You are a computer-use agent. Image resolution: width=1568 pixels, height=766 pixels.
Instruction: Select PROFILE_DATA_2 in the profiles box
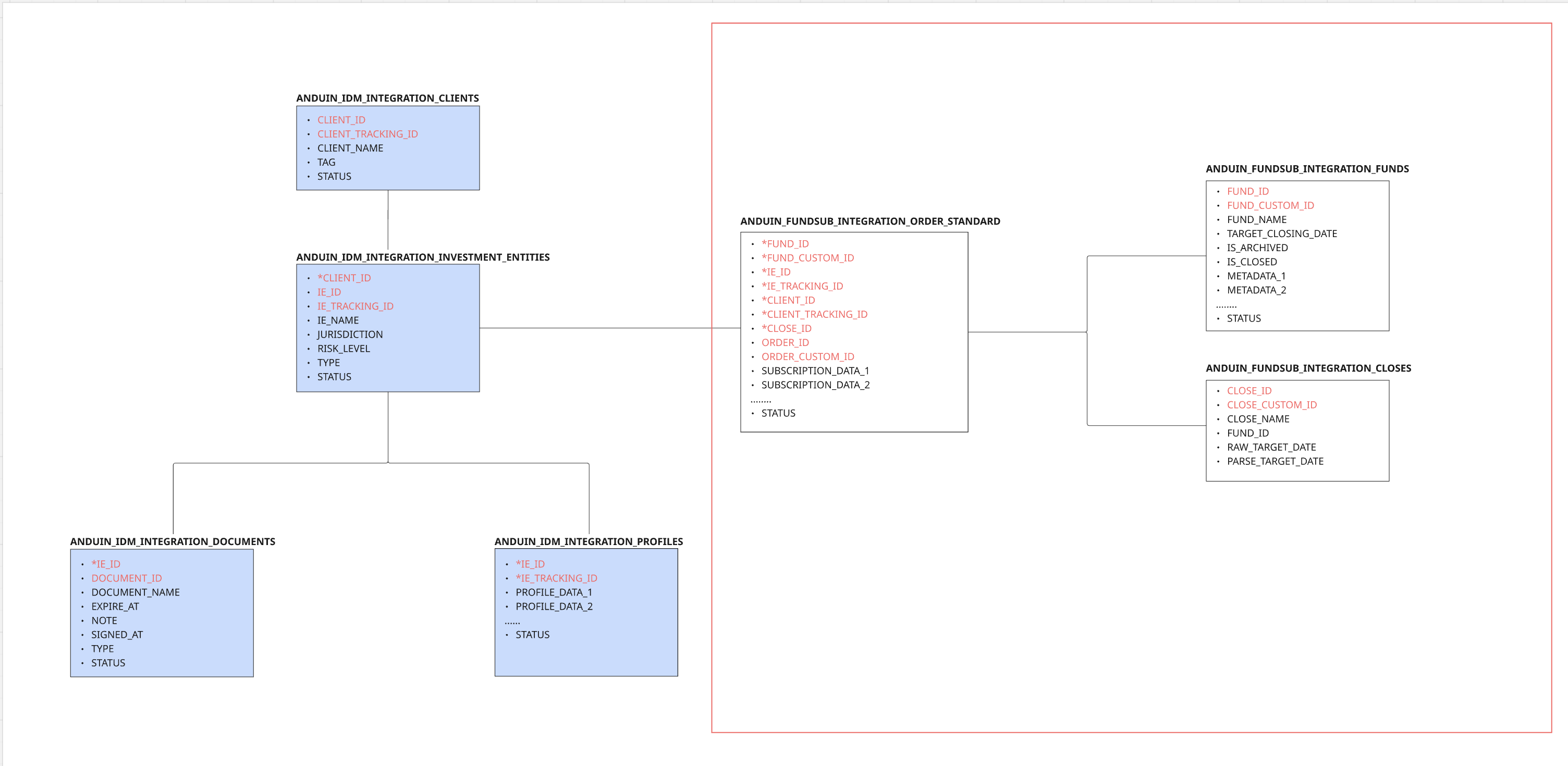point(553,606)
